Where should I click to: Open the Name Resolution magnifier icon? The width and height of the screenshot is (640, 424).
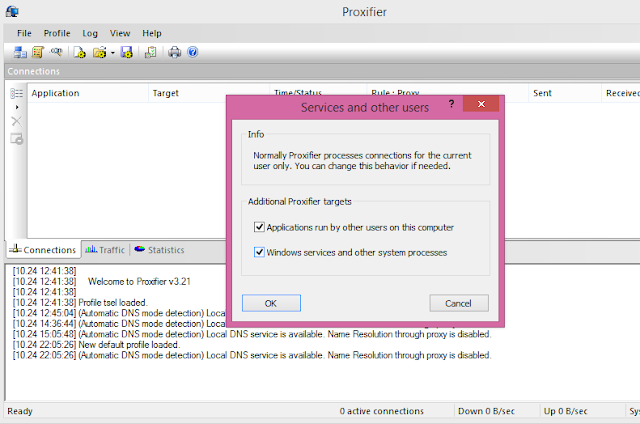pos(56,52)
